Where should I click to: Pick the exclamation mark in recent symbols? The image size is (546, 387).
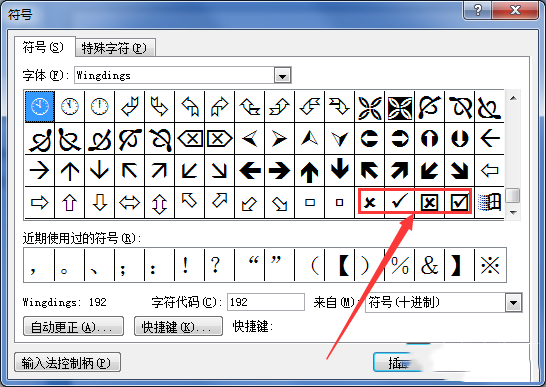point(189,265)
